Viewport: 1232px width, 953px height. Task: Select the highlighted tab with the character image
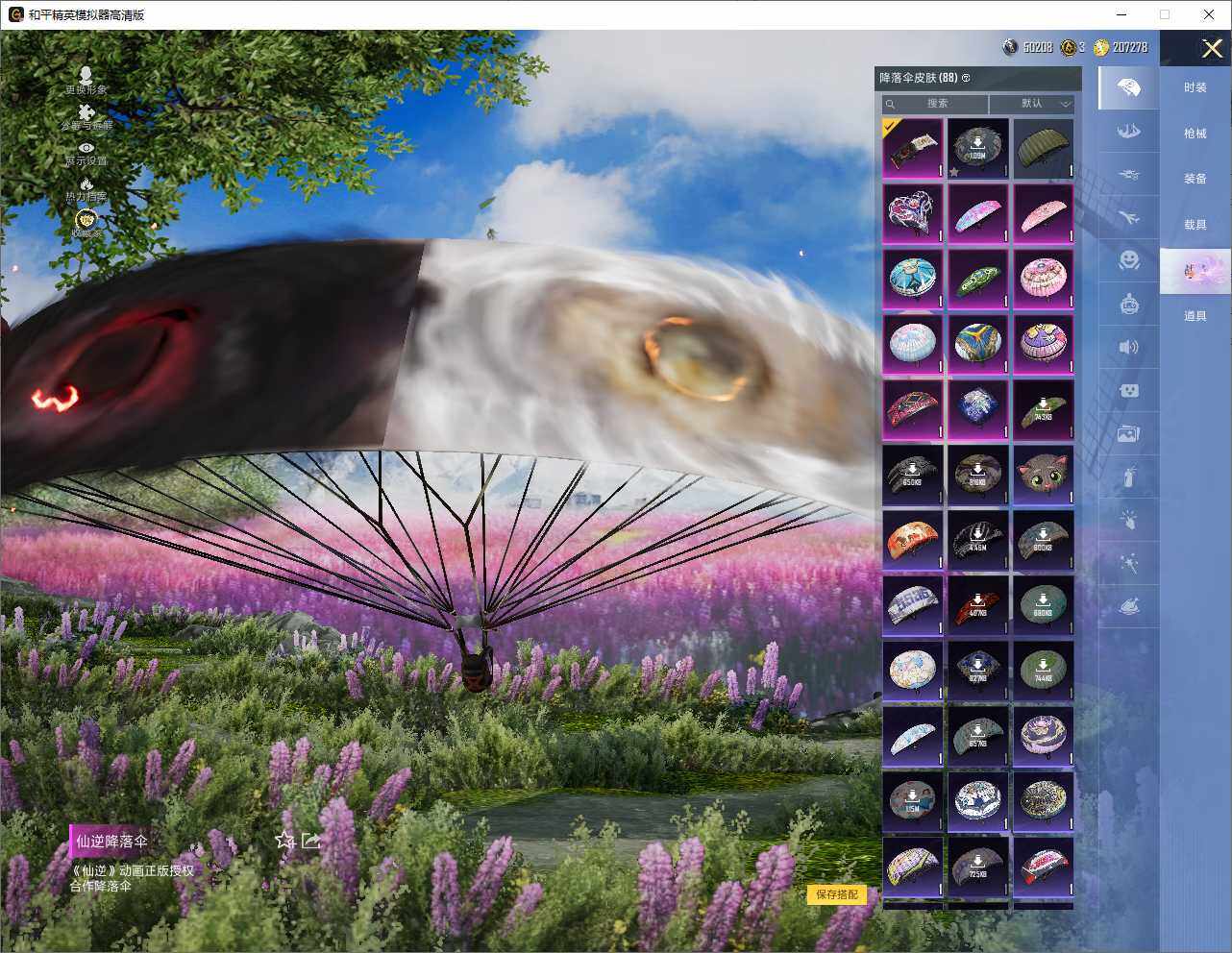coord(1195,271)
